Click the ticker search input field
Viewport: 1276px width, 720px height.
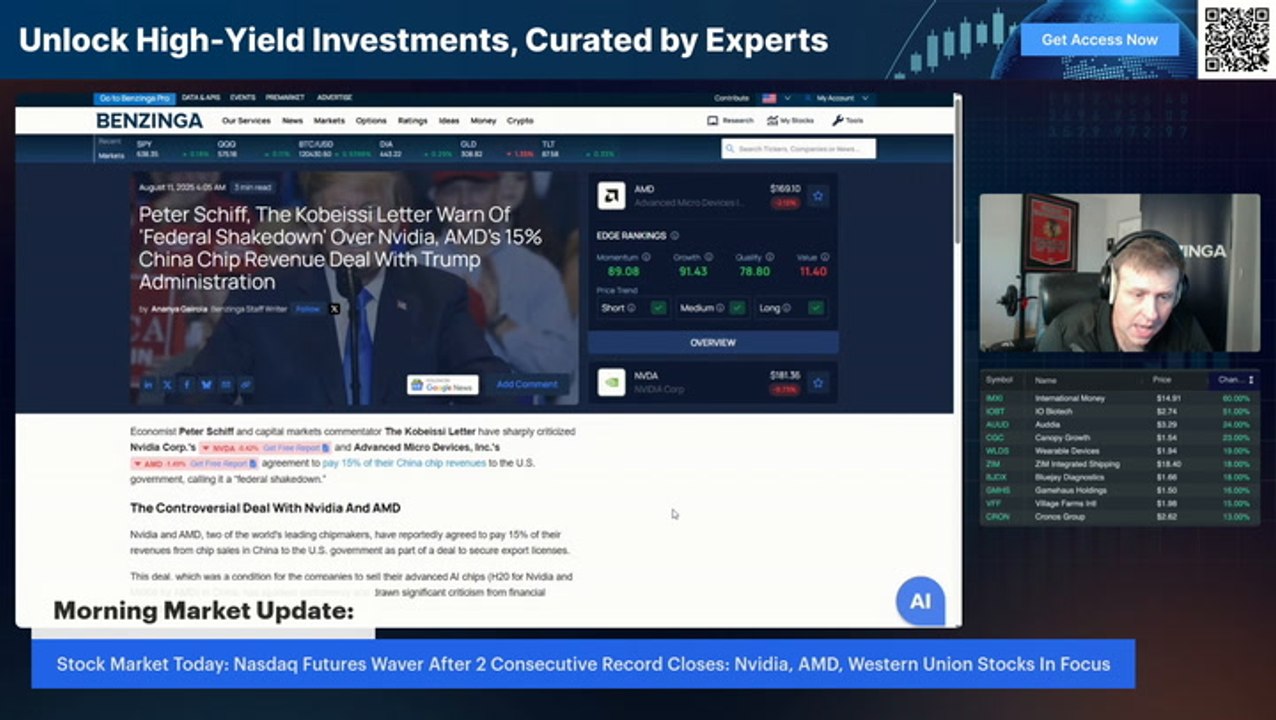799,149
